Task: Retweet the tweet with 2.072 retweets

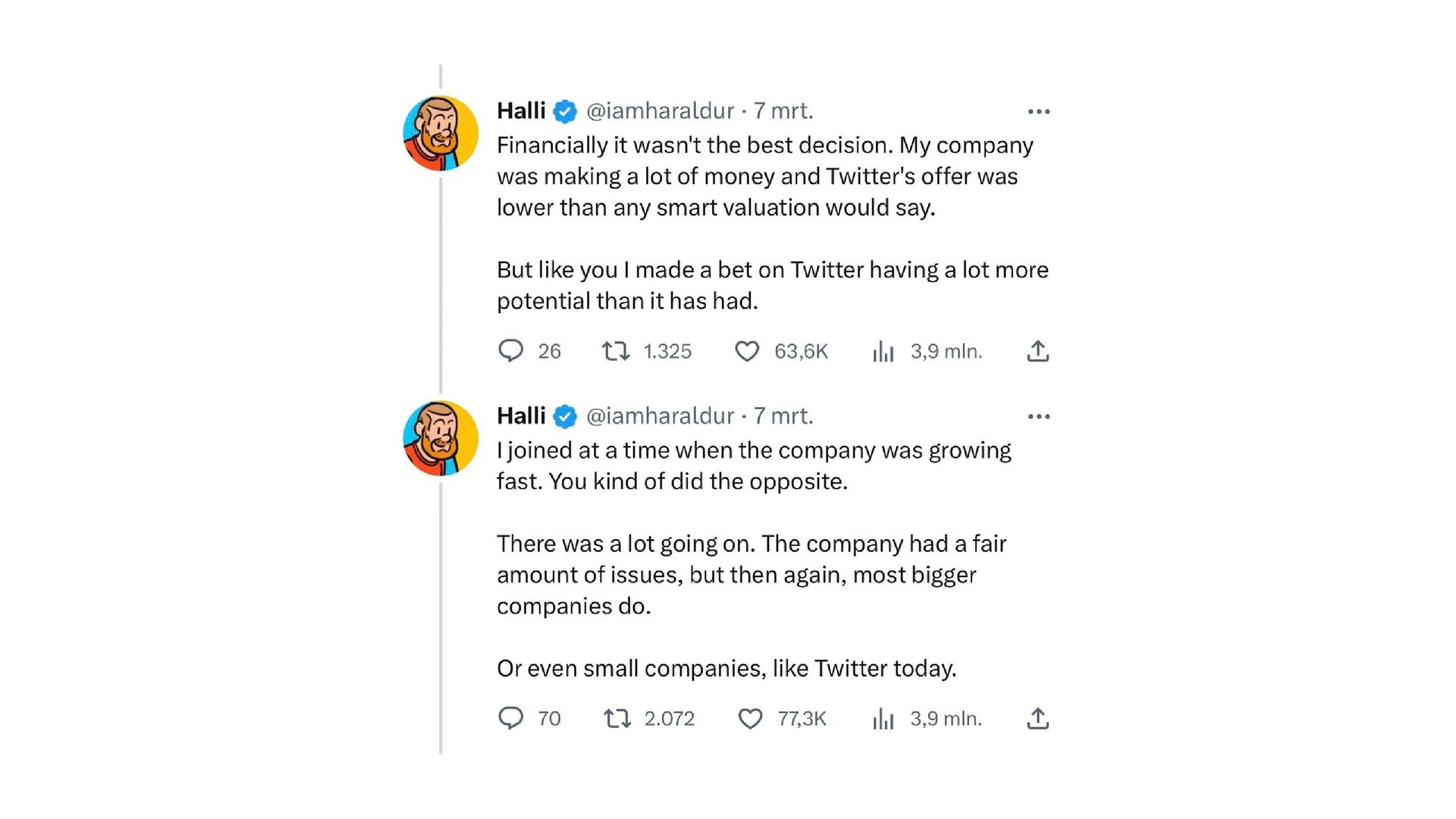Action: pyautogui.click(x=617, y=718)
